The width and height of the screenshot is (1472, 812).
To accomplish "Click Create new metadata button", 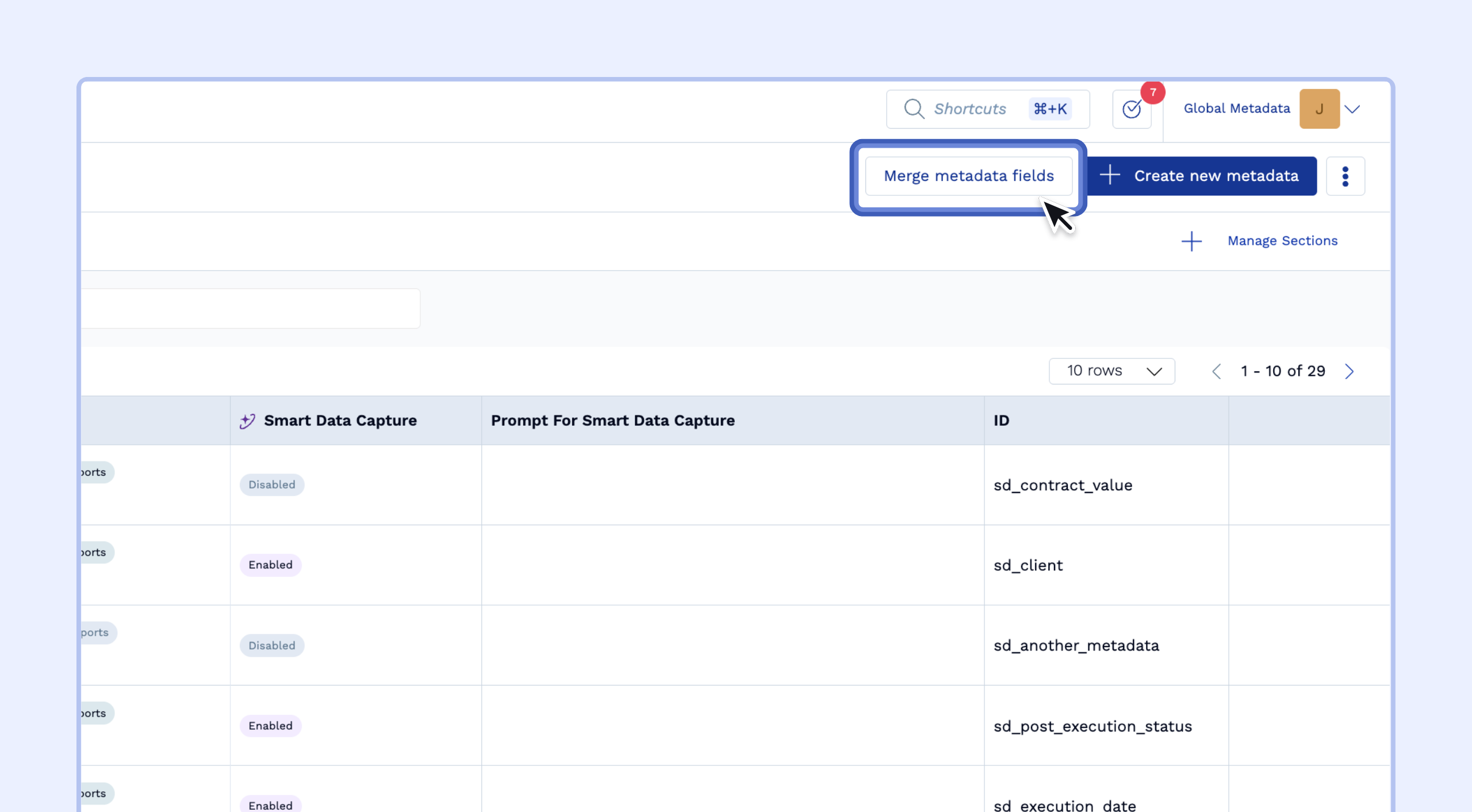I will 1202,176.
